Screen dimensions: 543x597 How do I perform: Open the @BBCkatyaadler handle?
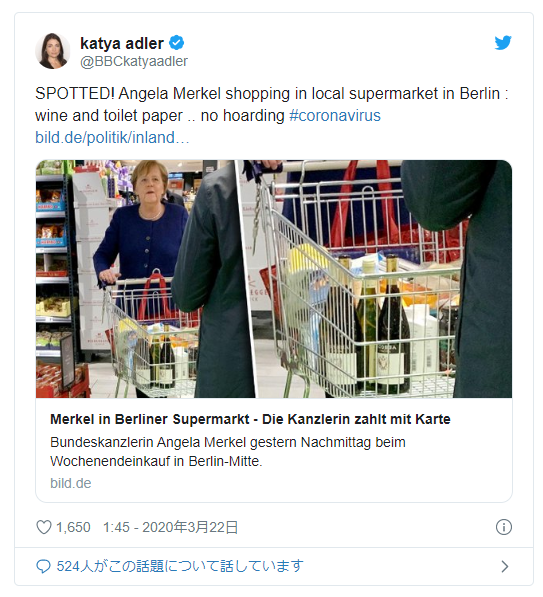[x=134, y=61]
